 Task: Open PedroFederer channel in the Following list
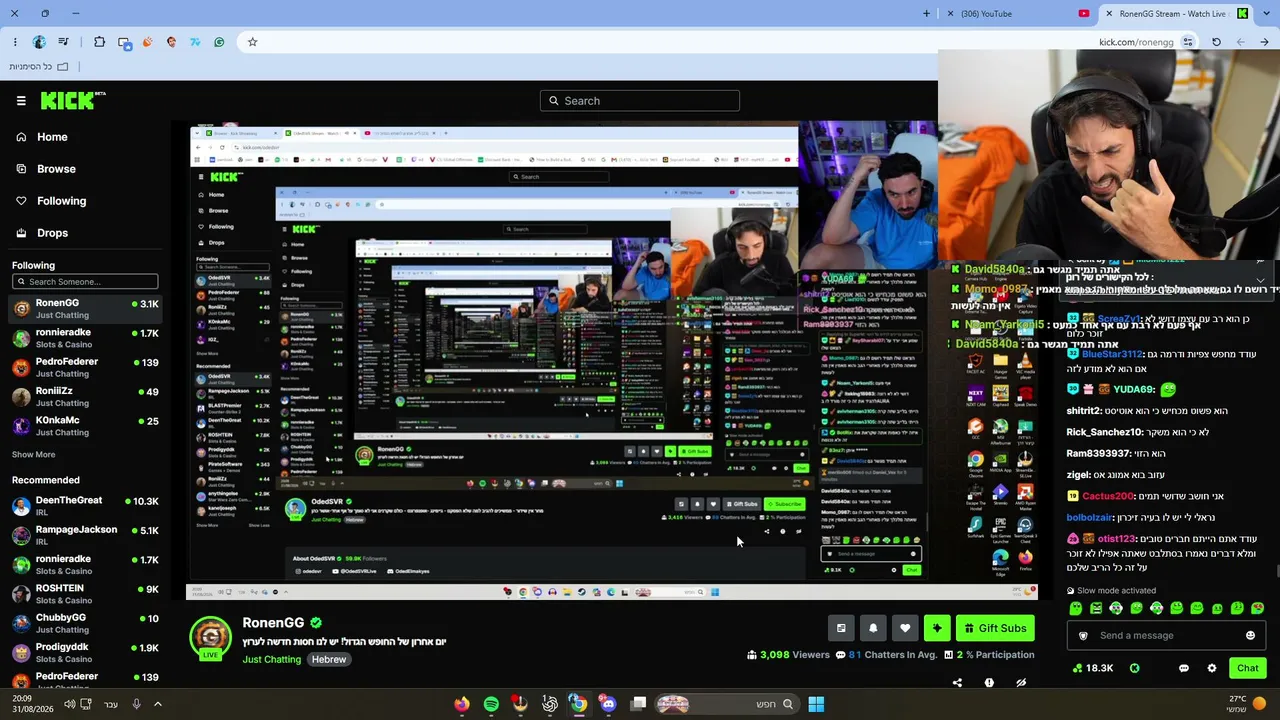(85, 367)
